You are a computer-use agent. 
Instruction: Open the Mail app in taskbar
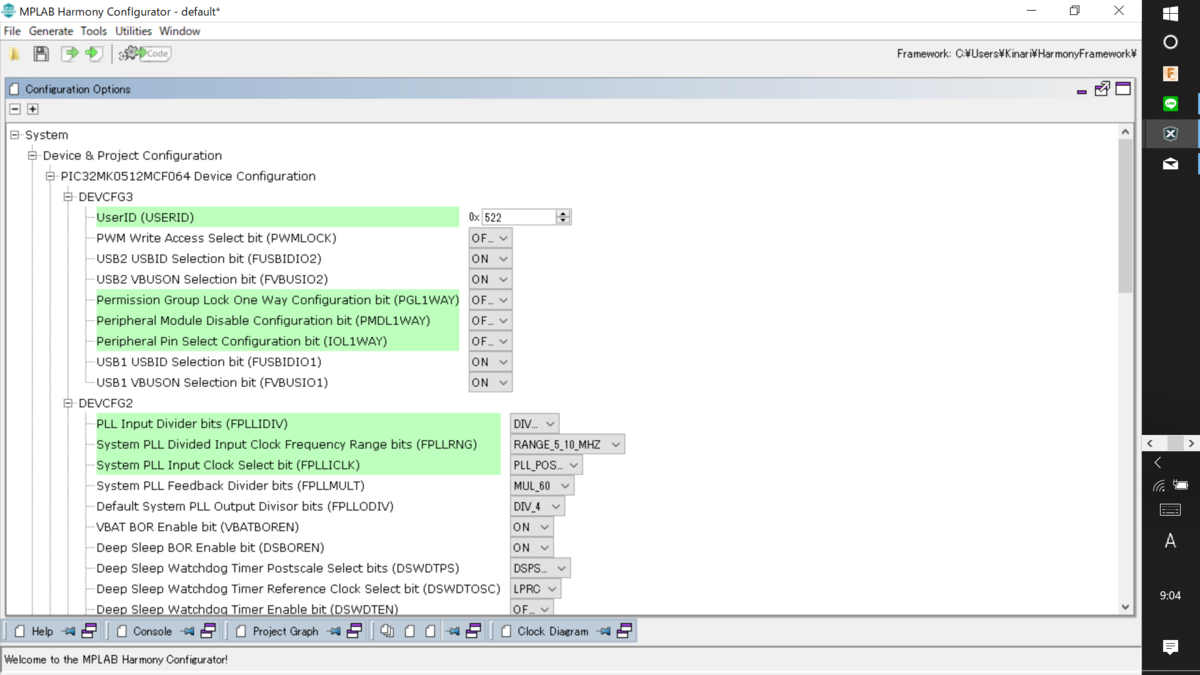(1171, 163)
